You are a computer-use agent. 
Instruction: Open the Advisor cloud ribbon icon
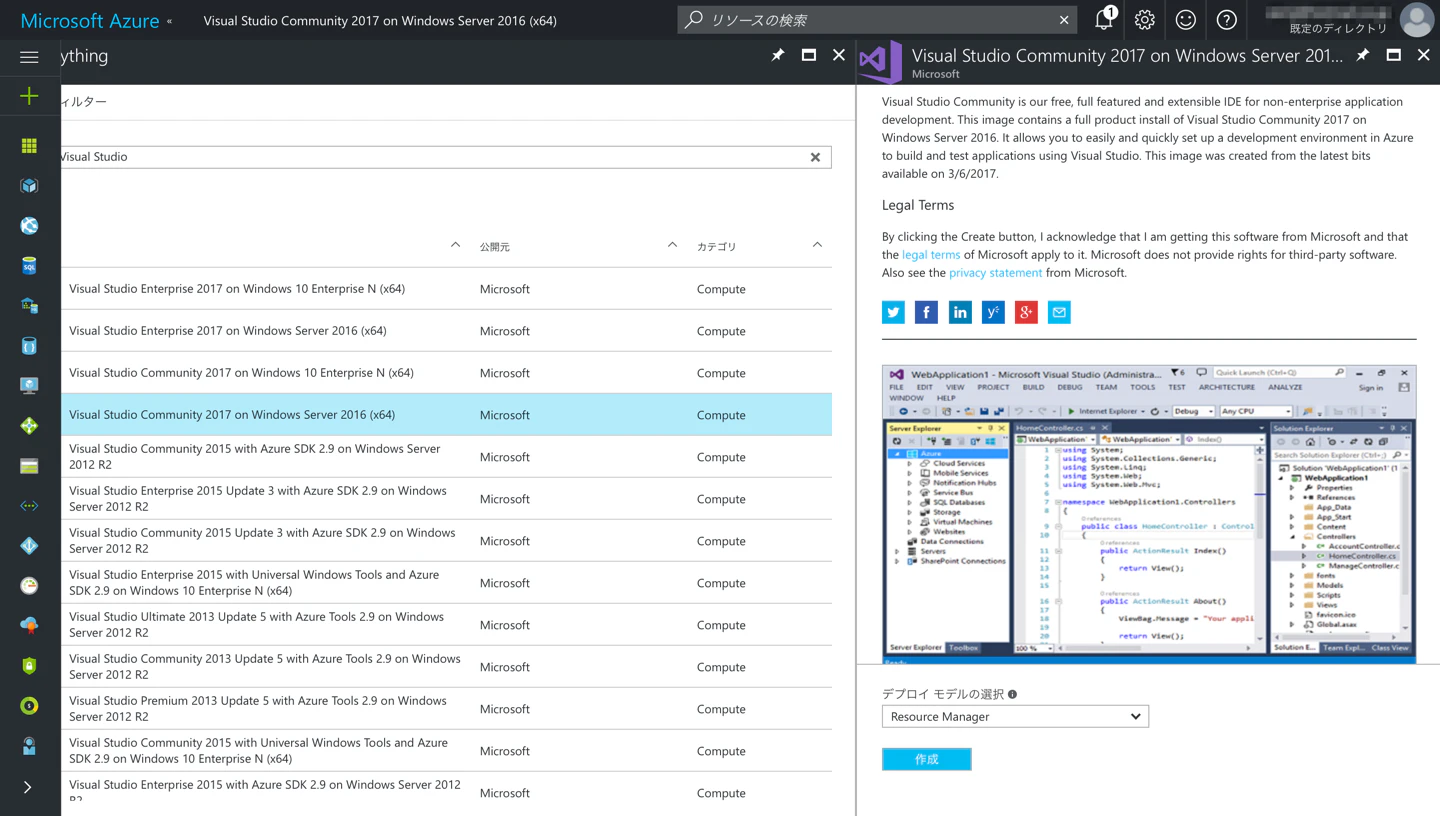click(29, 626)
